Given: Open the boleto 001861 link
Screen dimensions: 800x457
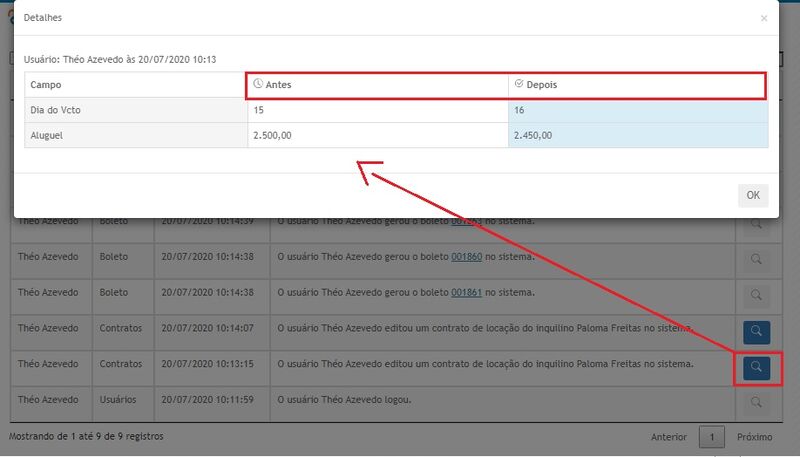Looking at the screenshot, I should point(466,293).
